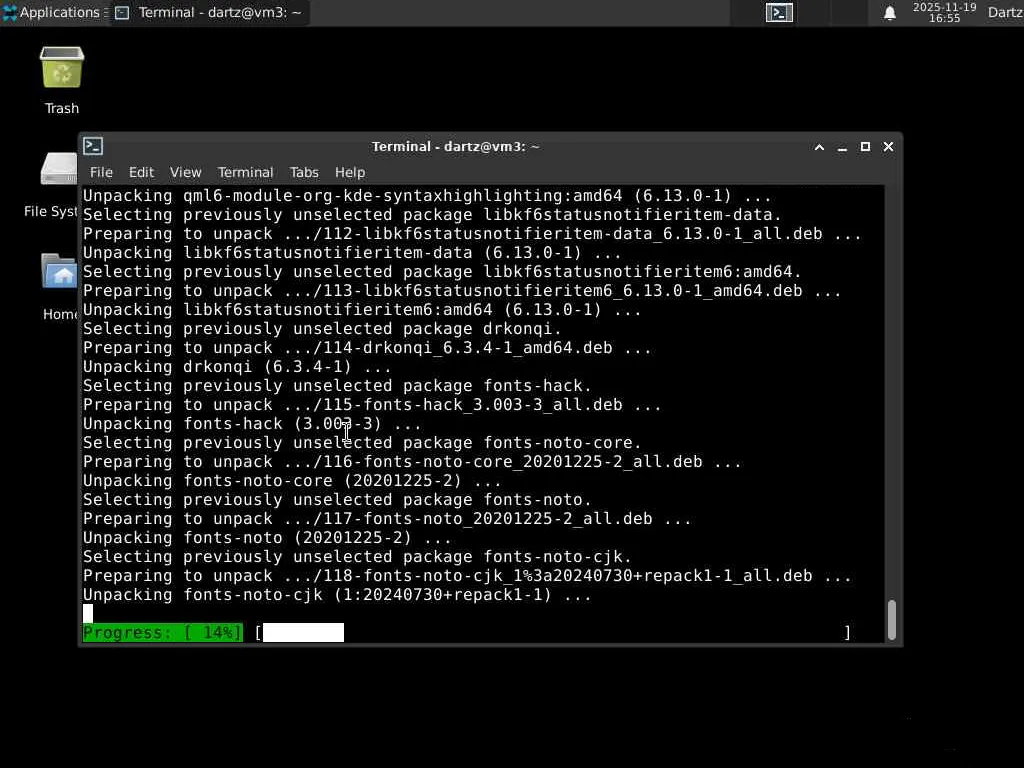
Task: Open the Dartz user menu
Action: (1005, 12)
